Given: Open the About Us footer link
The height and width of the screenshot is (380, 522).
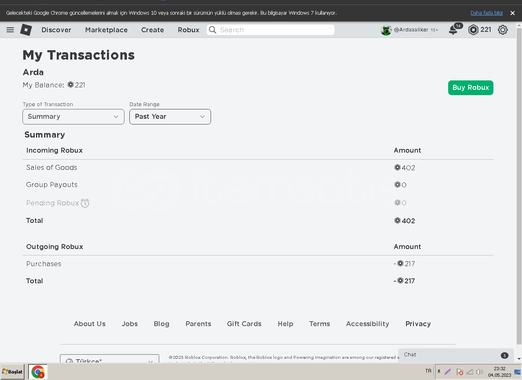Looking at the screenshot, I should point(90,324).
